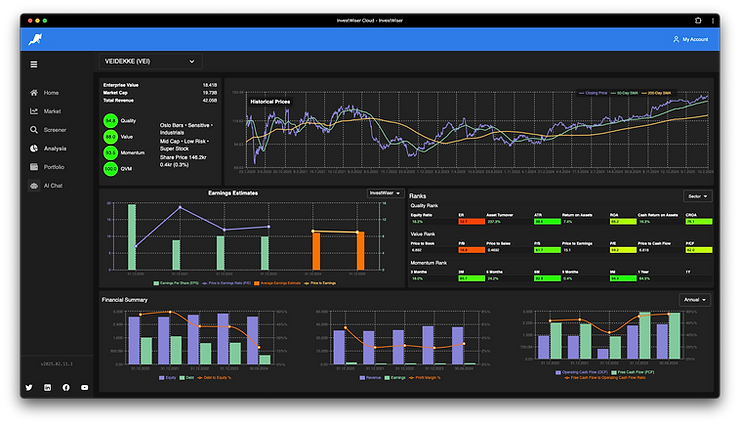Toggle Earnings Per Share legend entry
Viewport: 740px width, 425px height.
point(176,283)
